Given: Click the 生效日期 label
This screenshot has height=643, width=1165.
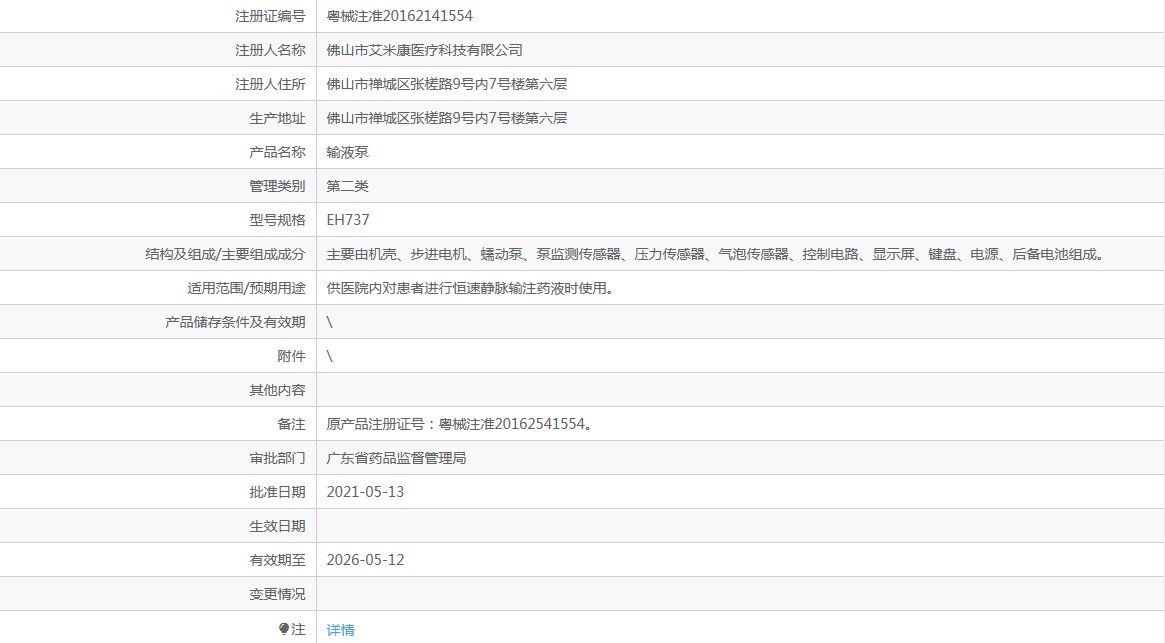Looking at the screenshot, I should [x=277, y=526].
